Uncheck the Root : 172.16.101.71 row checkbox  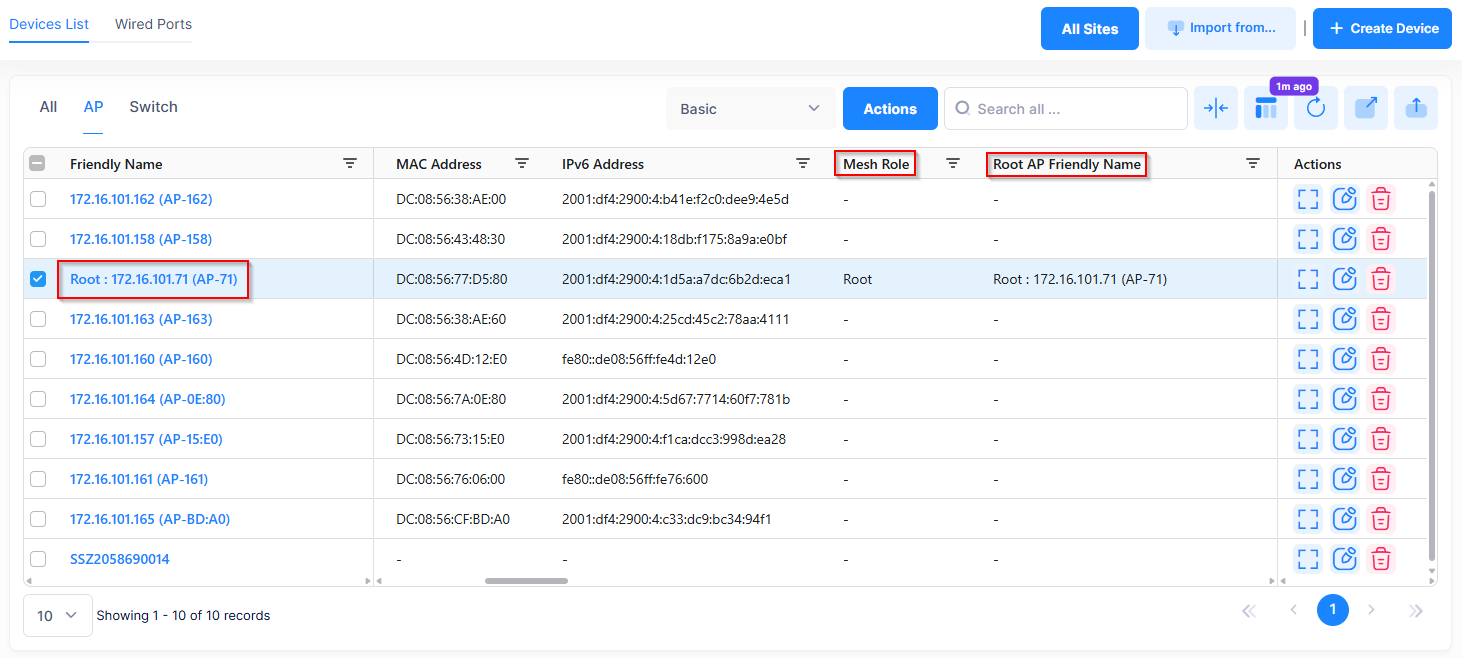tap(38, 279)
